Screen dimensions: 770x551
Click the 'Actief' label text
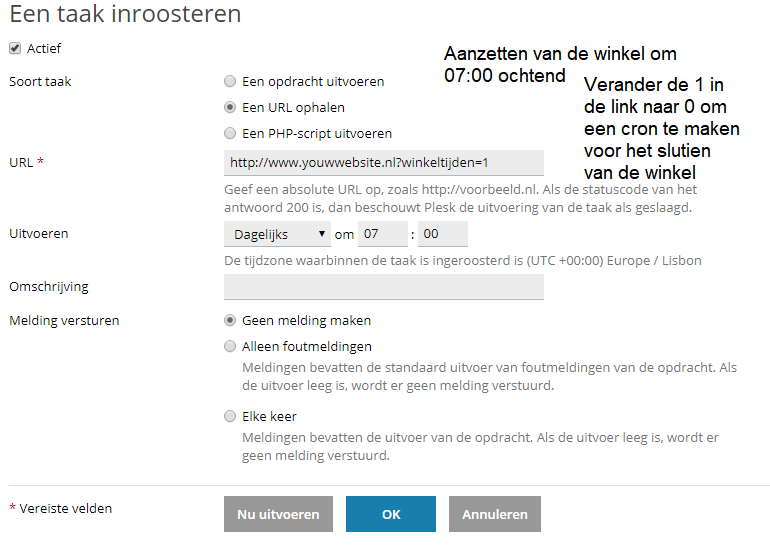pyautogui.click(x=44, y=48)
